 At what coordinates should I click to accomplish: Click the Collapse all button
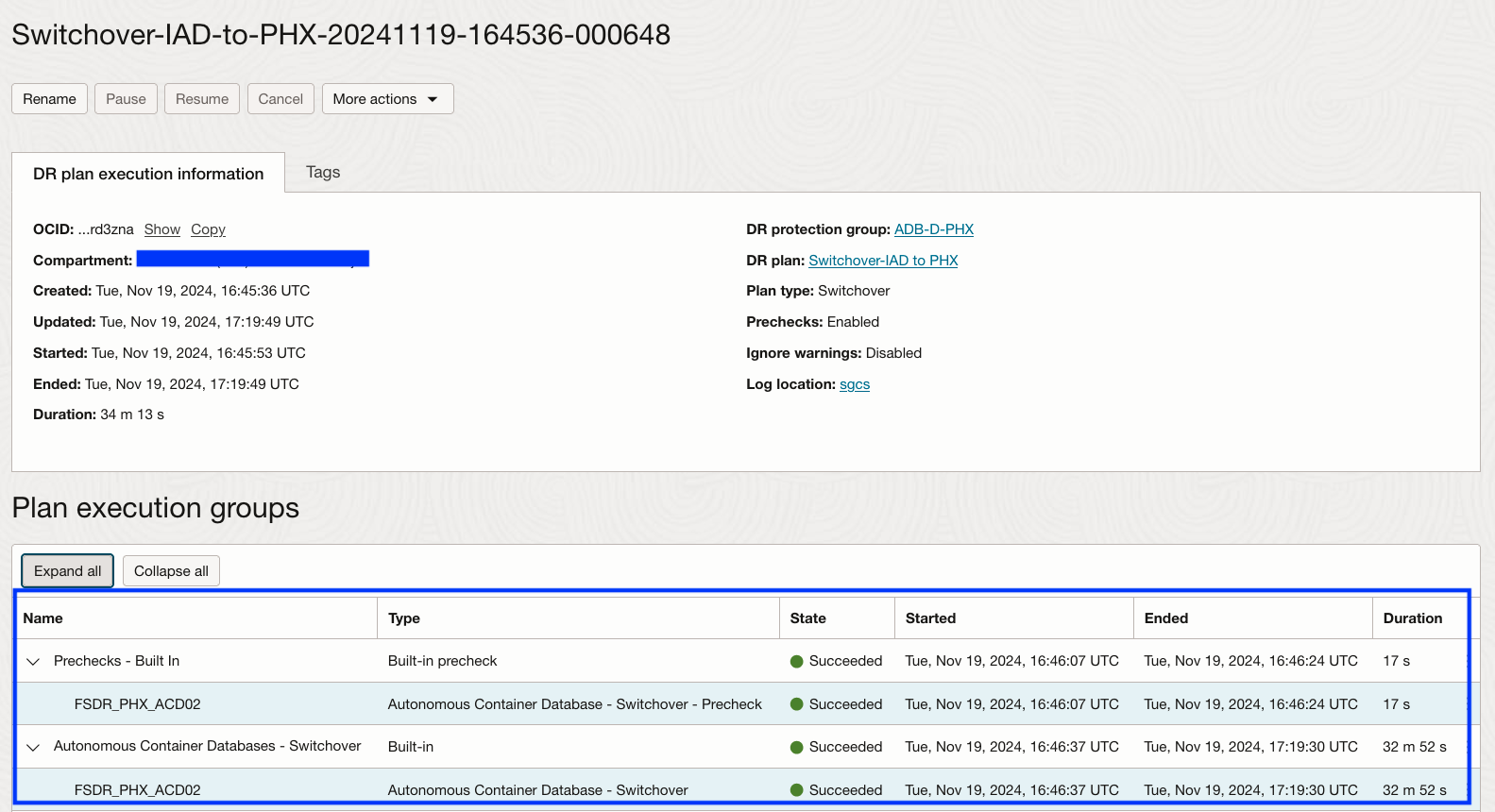171,571
